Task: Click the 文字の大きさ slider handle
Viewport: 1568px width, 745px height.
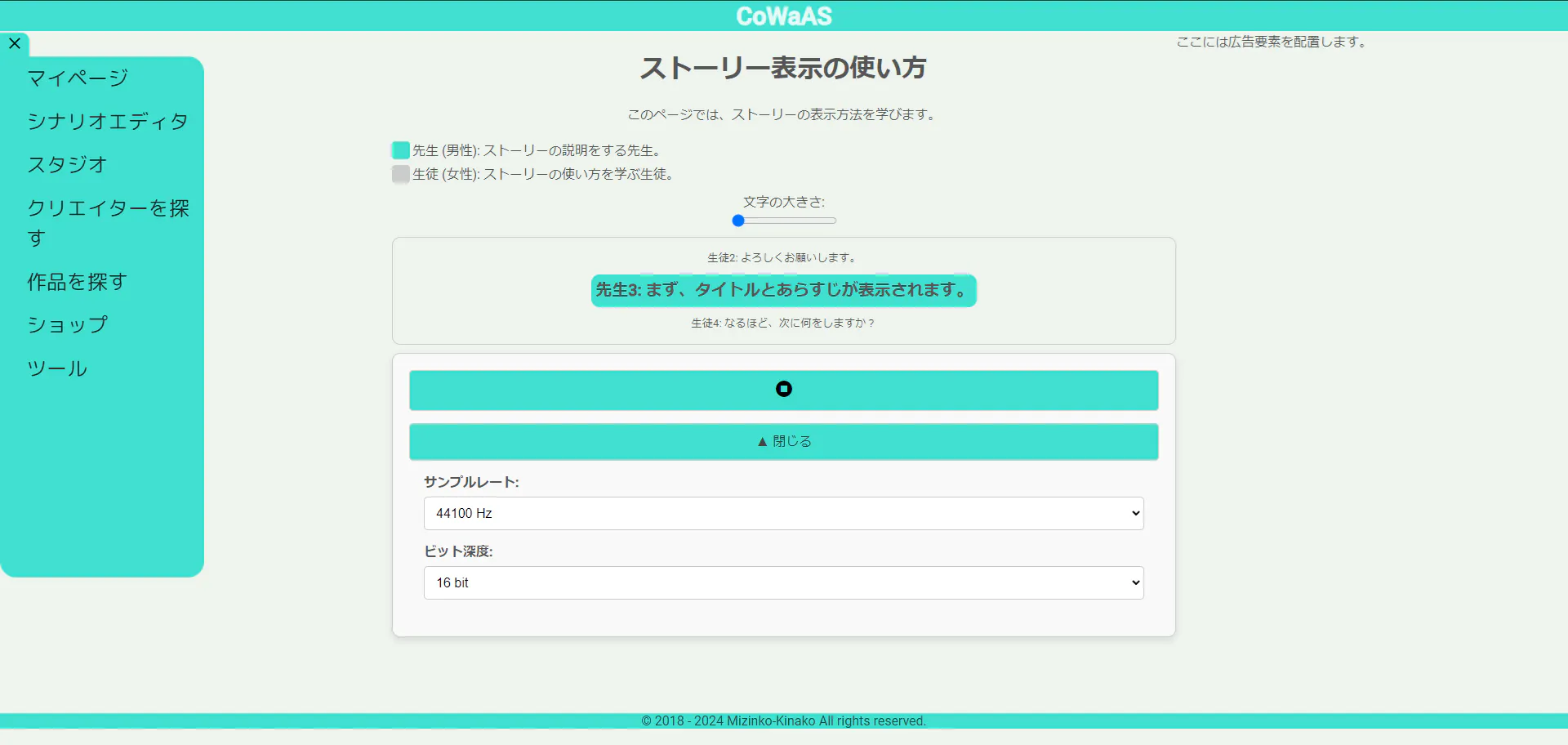Action: pos(738,221)
